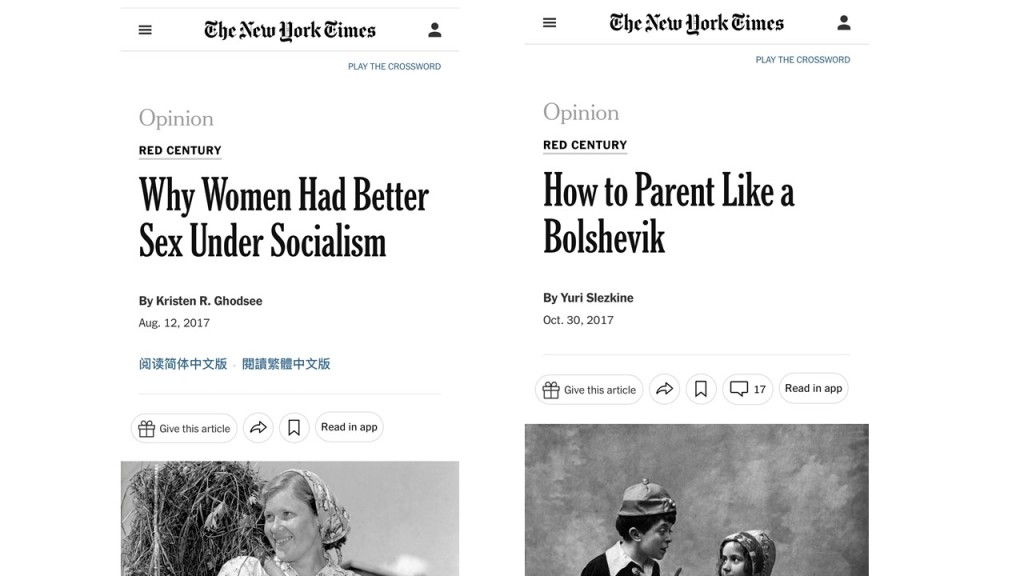Bookmark the Kristen R. Ghodsee article
Image resolution: width=1024 pixels, height=576 pixels.
click(294, 428)
